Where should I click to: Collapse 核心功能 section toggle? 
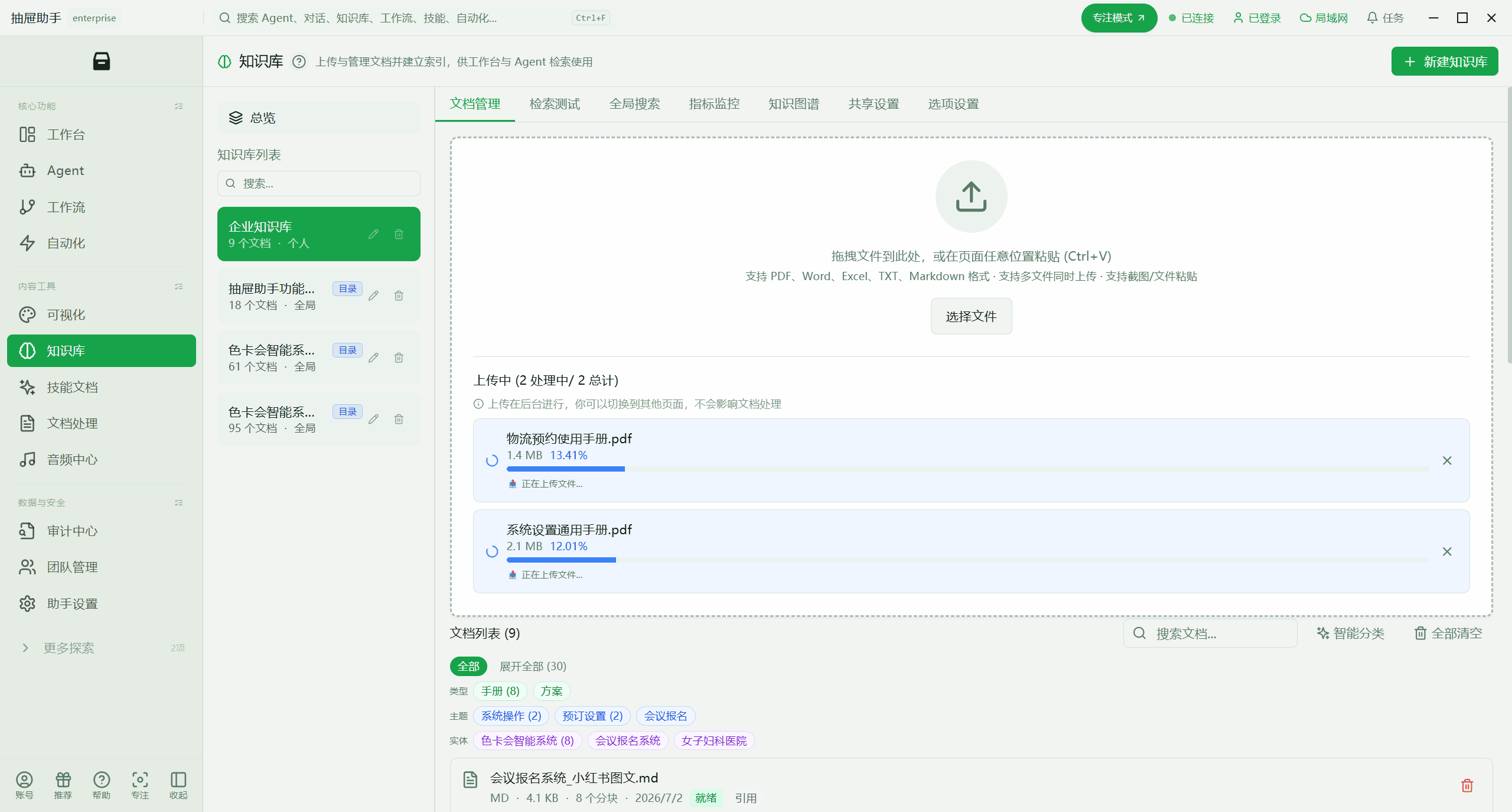tap(179, 106)
